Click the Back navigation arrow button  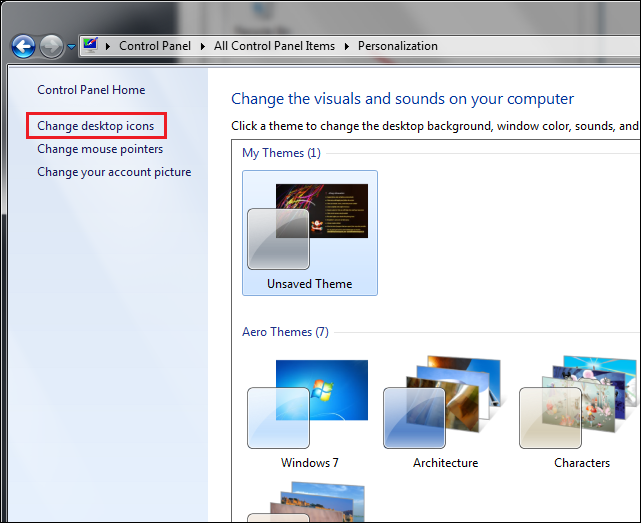[x=23, y=46]
